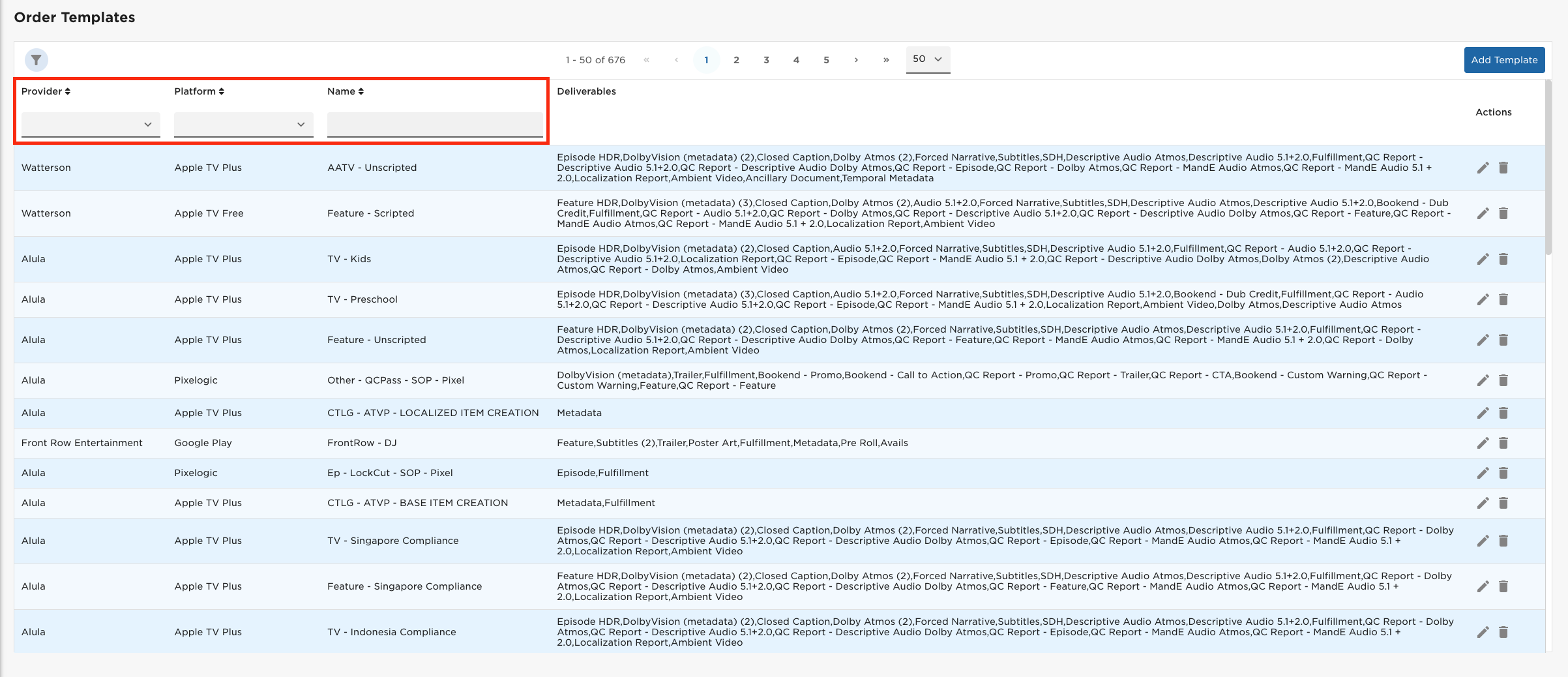Viewport: 1568px width, 677px height.
Task: Edit the TV - Kids template
Action: 1483,259
